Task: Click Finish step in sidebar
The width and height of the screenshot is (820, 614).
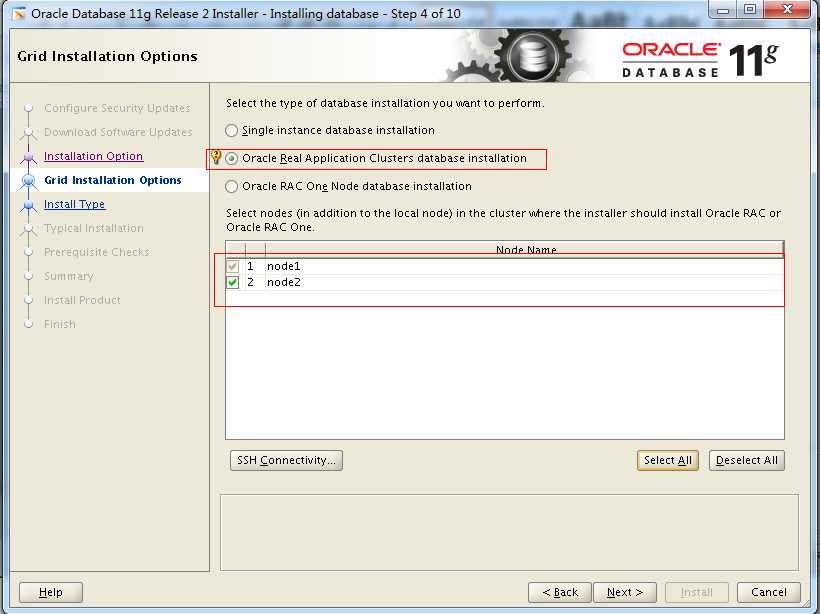Action: coord(60,325)
